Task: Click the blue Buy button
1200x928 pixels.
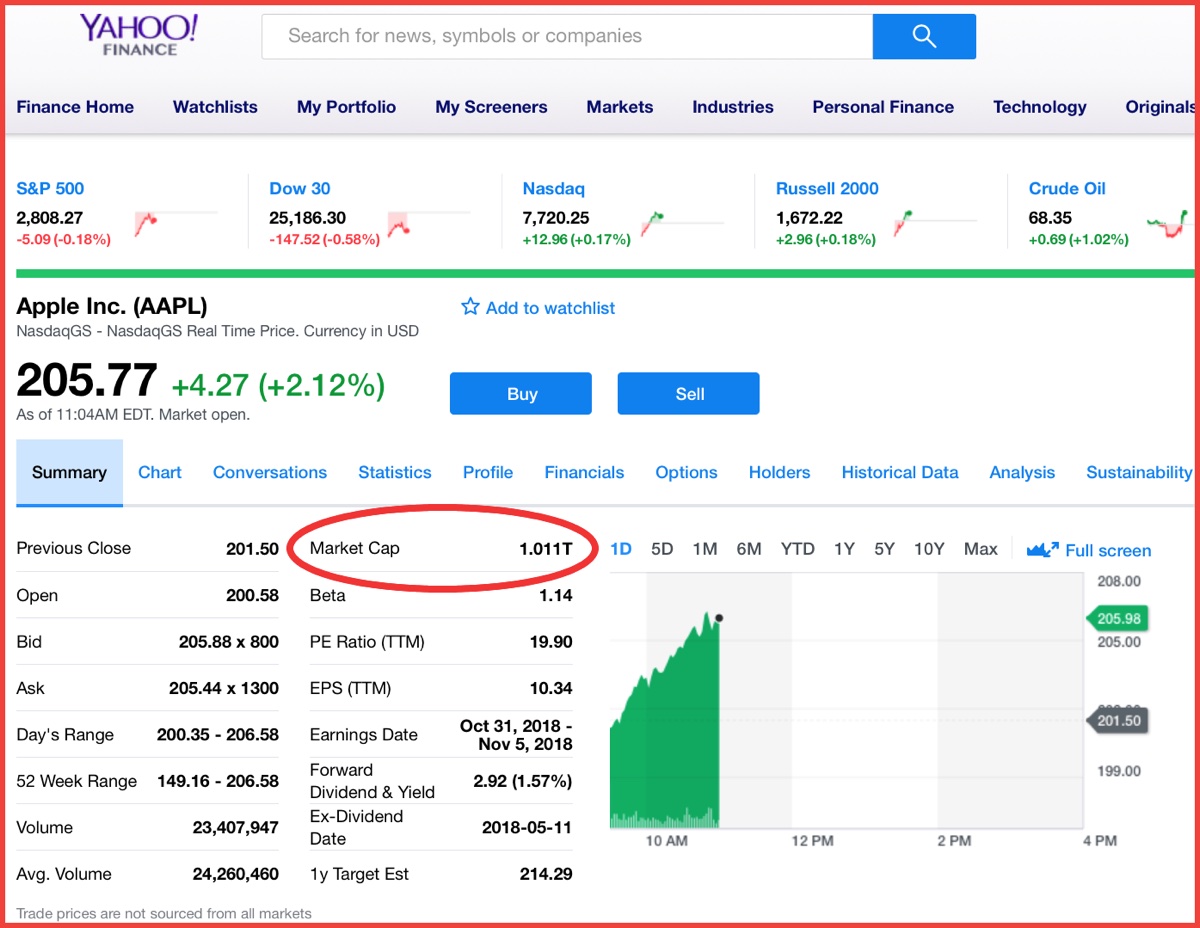Action: (x=521, y=394)
